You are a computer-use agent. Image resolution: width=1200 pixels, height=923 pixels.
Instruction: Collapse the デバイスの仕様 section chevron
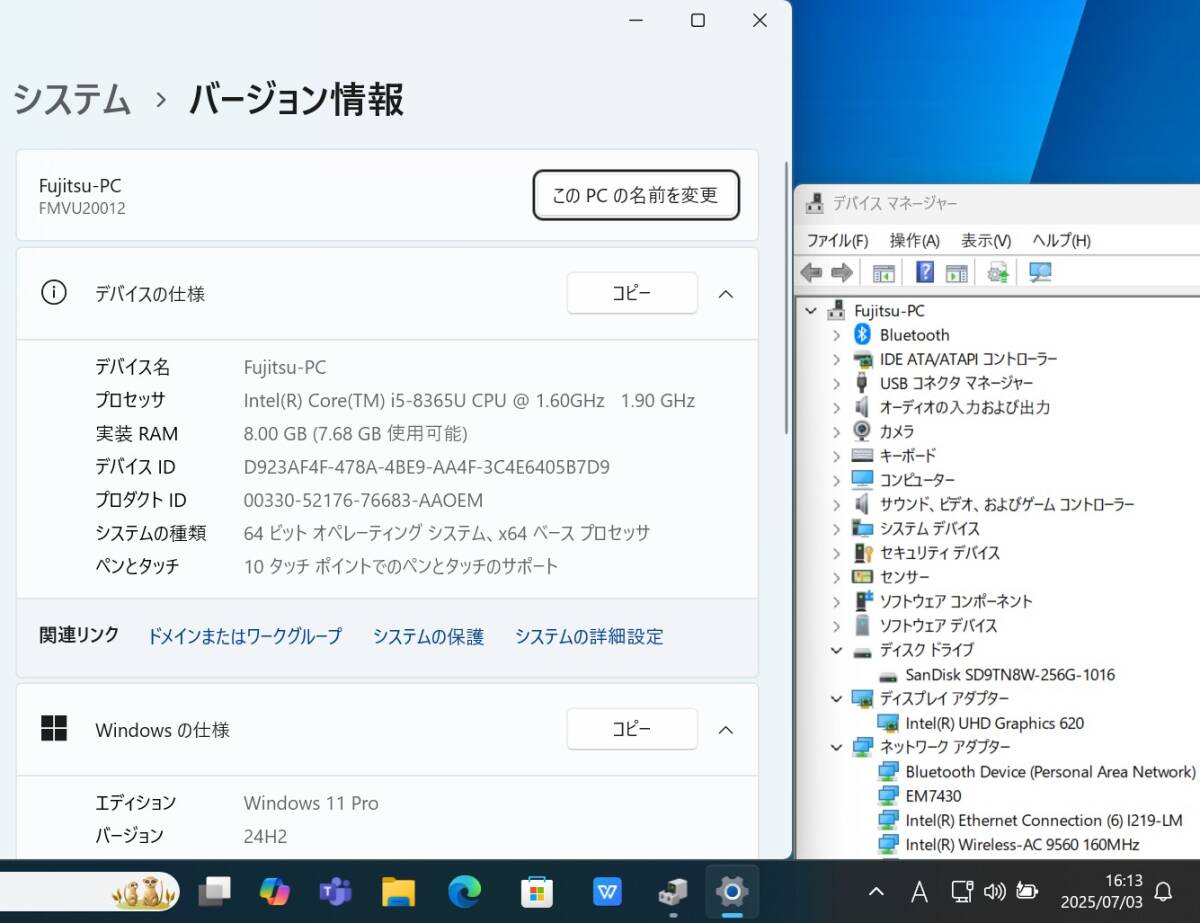(726, 294)
